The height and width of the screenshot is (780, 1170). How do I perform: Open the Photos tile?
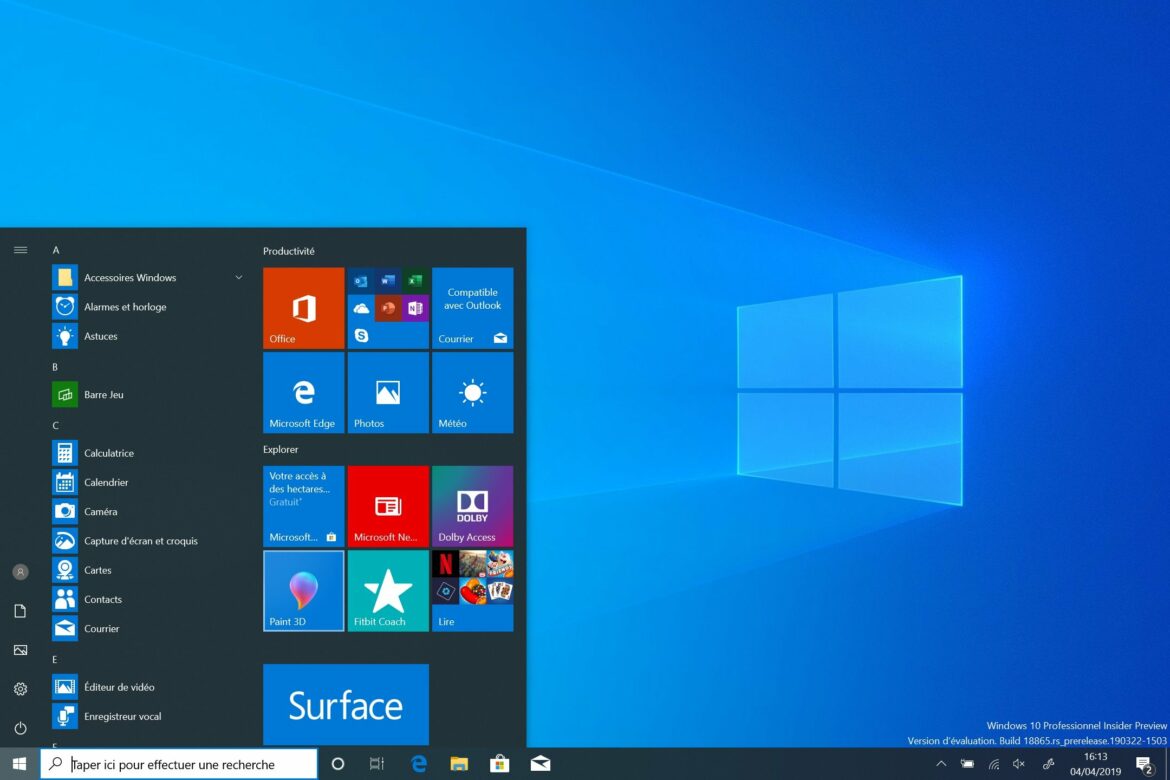(x=388, y=392)
